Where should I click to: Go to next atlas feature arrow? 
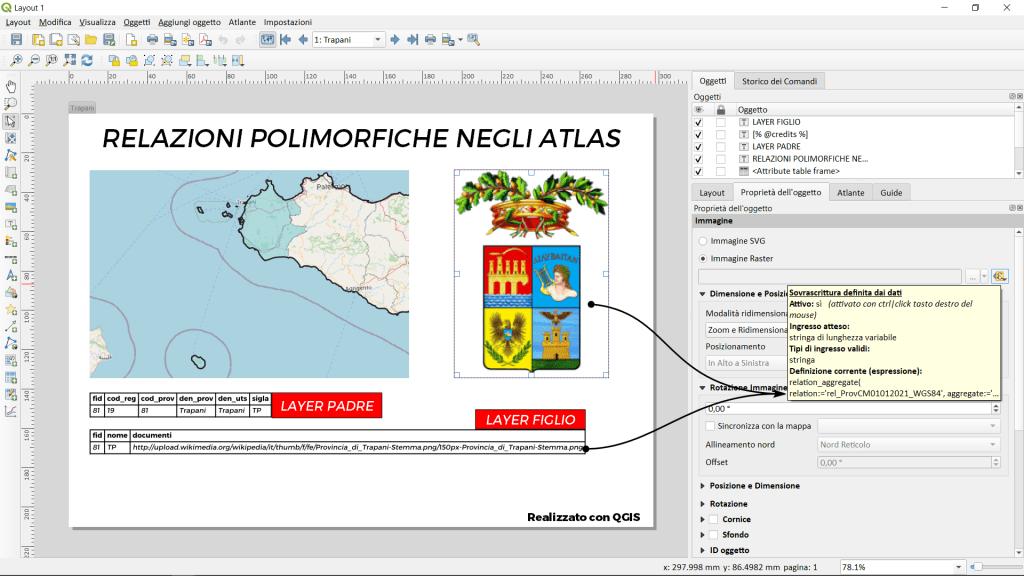(395, 40)
